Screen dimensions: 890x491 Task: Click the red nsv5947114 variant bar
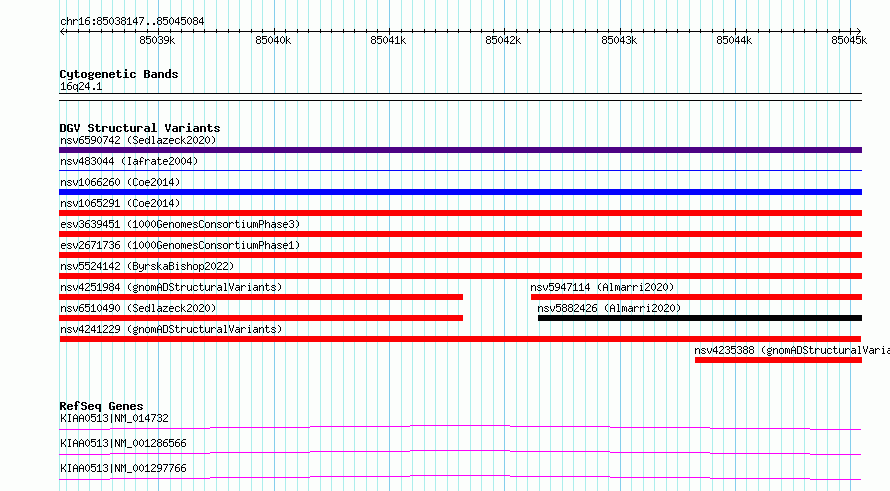pos(696,297)
